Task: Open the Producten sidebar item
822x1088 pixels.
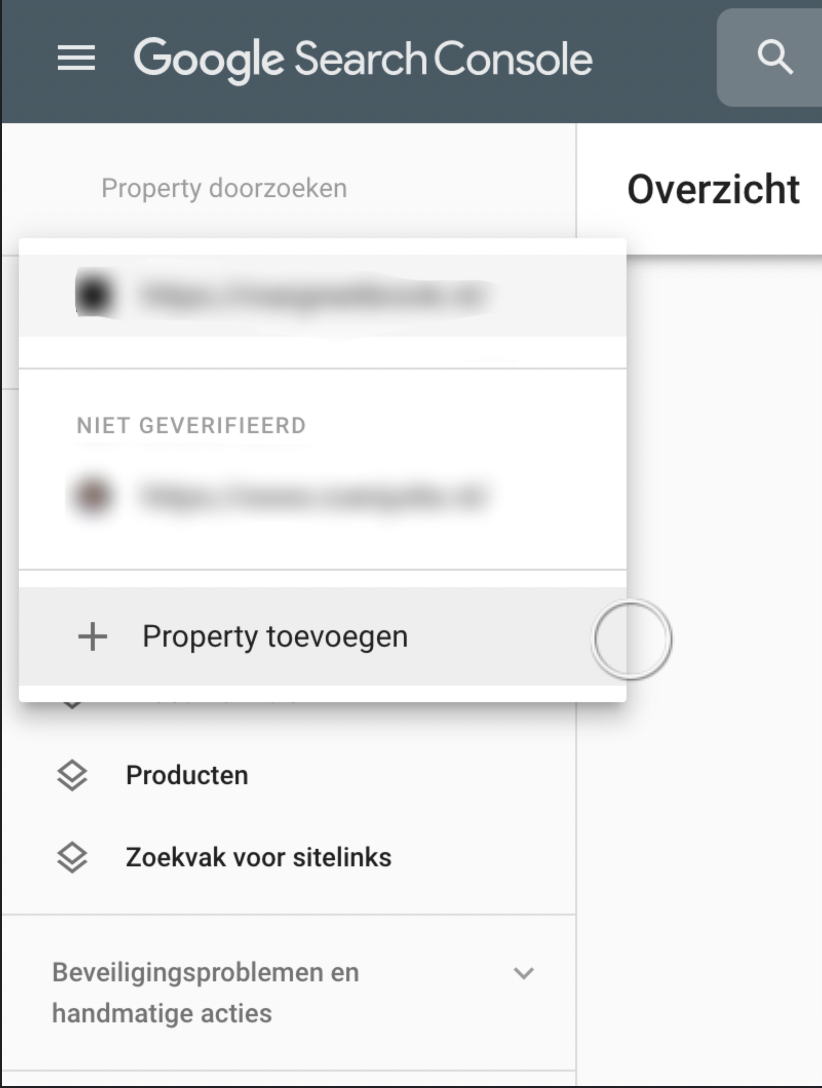Action: click(187, 775)
